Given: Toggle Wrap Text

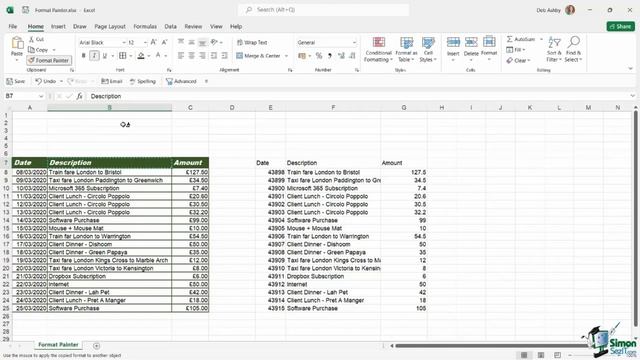Looking at the screenshot, I should coord(252,42).
